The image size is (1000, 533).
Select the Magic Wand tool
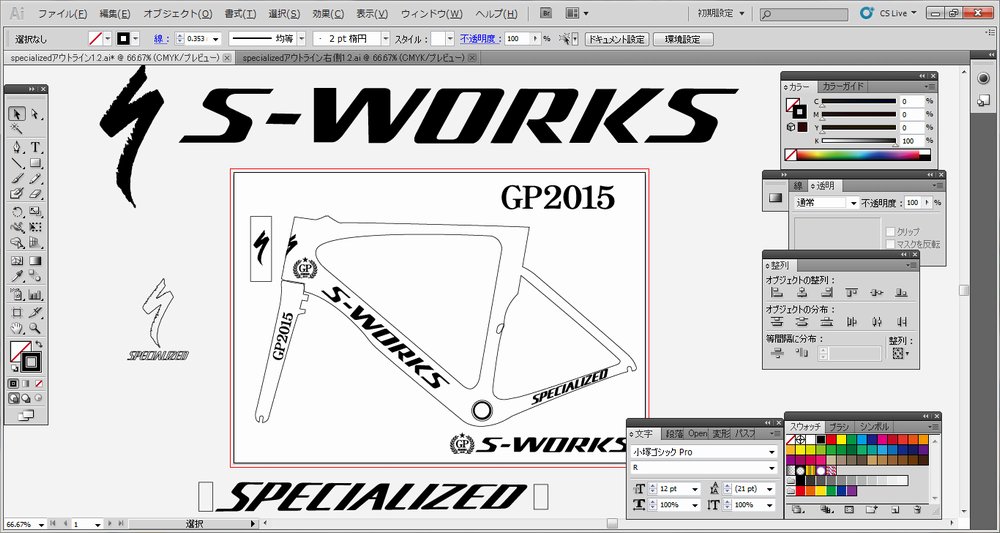point(17,129)
